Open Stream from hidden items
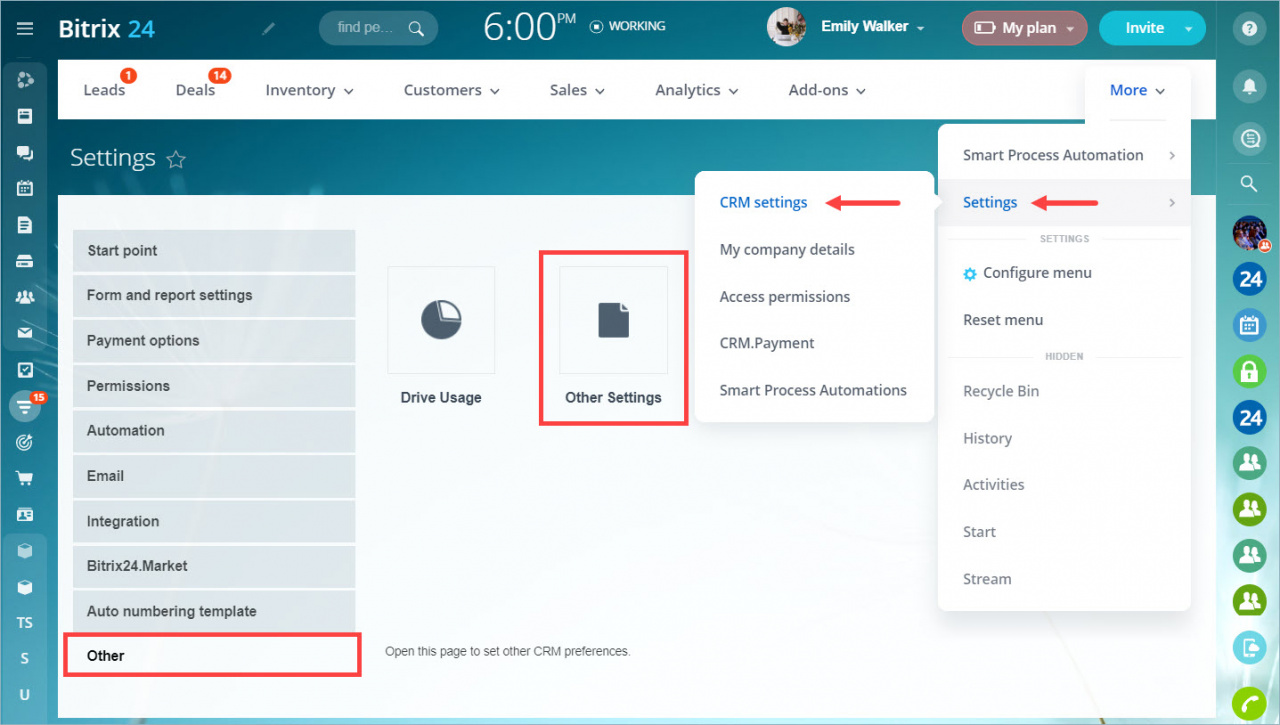 [x=987, y=579]
